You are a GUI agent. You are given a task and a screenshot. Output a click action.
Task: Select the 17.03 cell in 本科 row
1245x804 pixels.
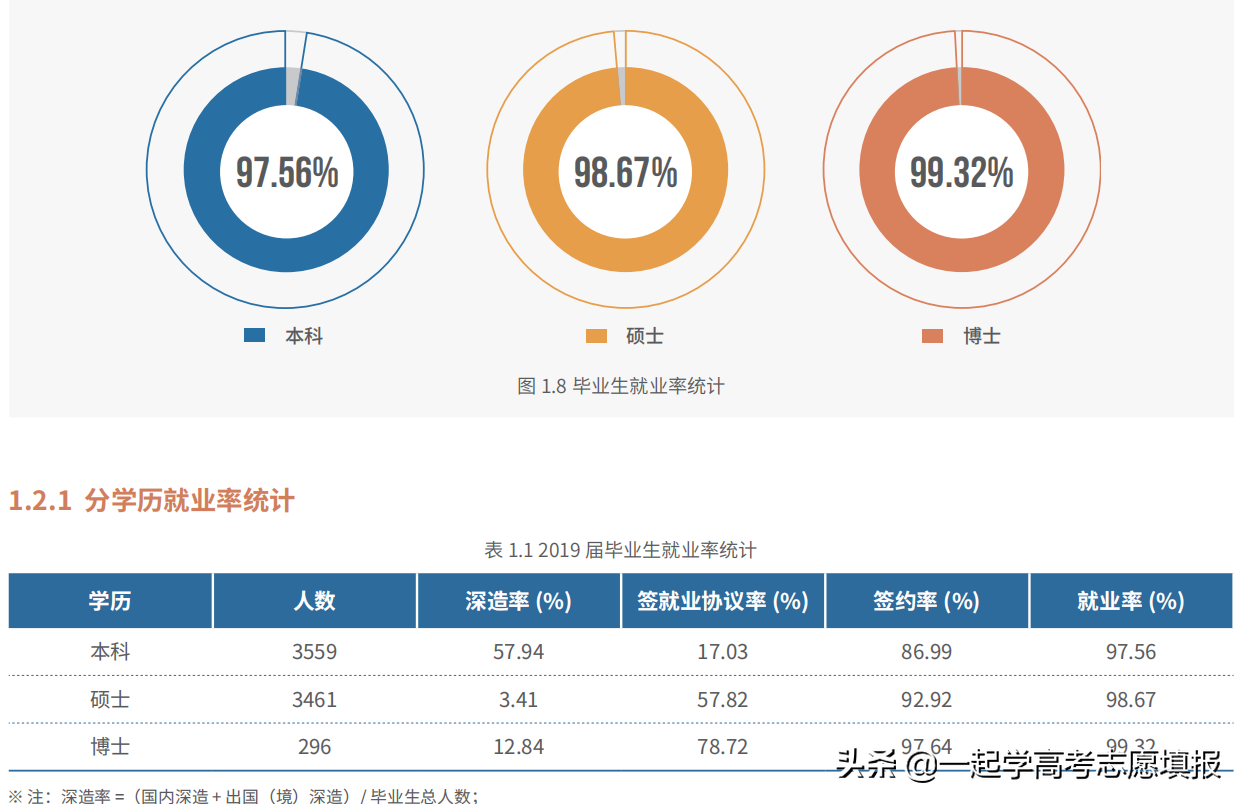(x=723, y=652)
